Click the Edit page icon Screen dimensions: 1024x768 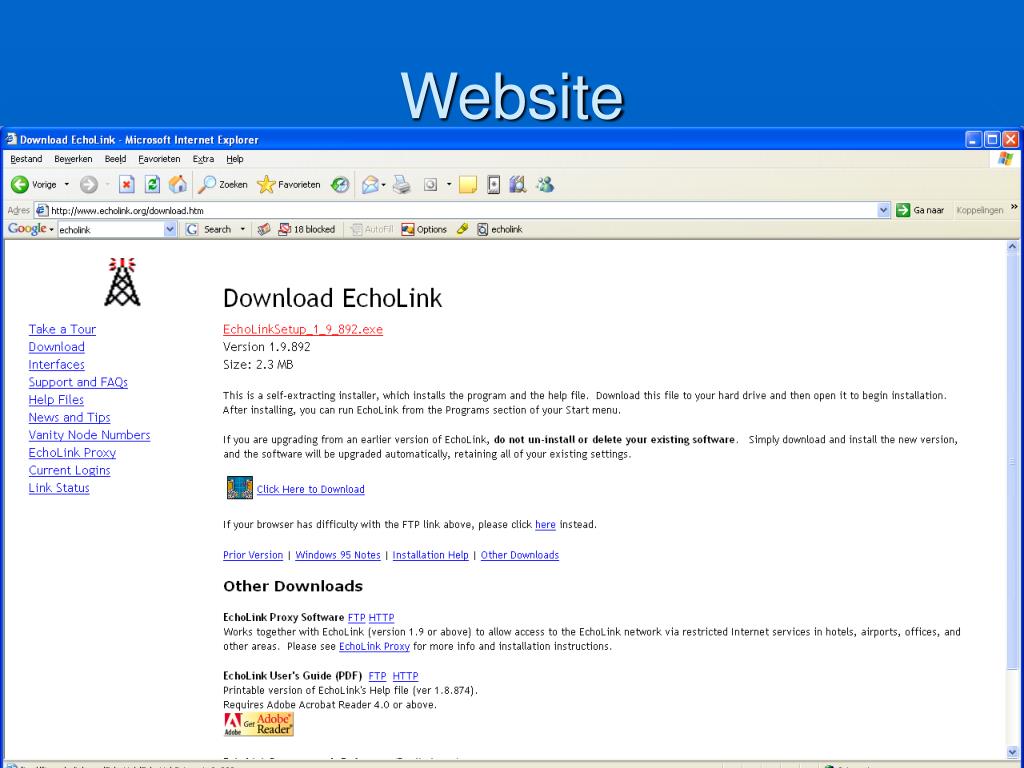(x=430, y=185)
